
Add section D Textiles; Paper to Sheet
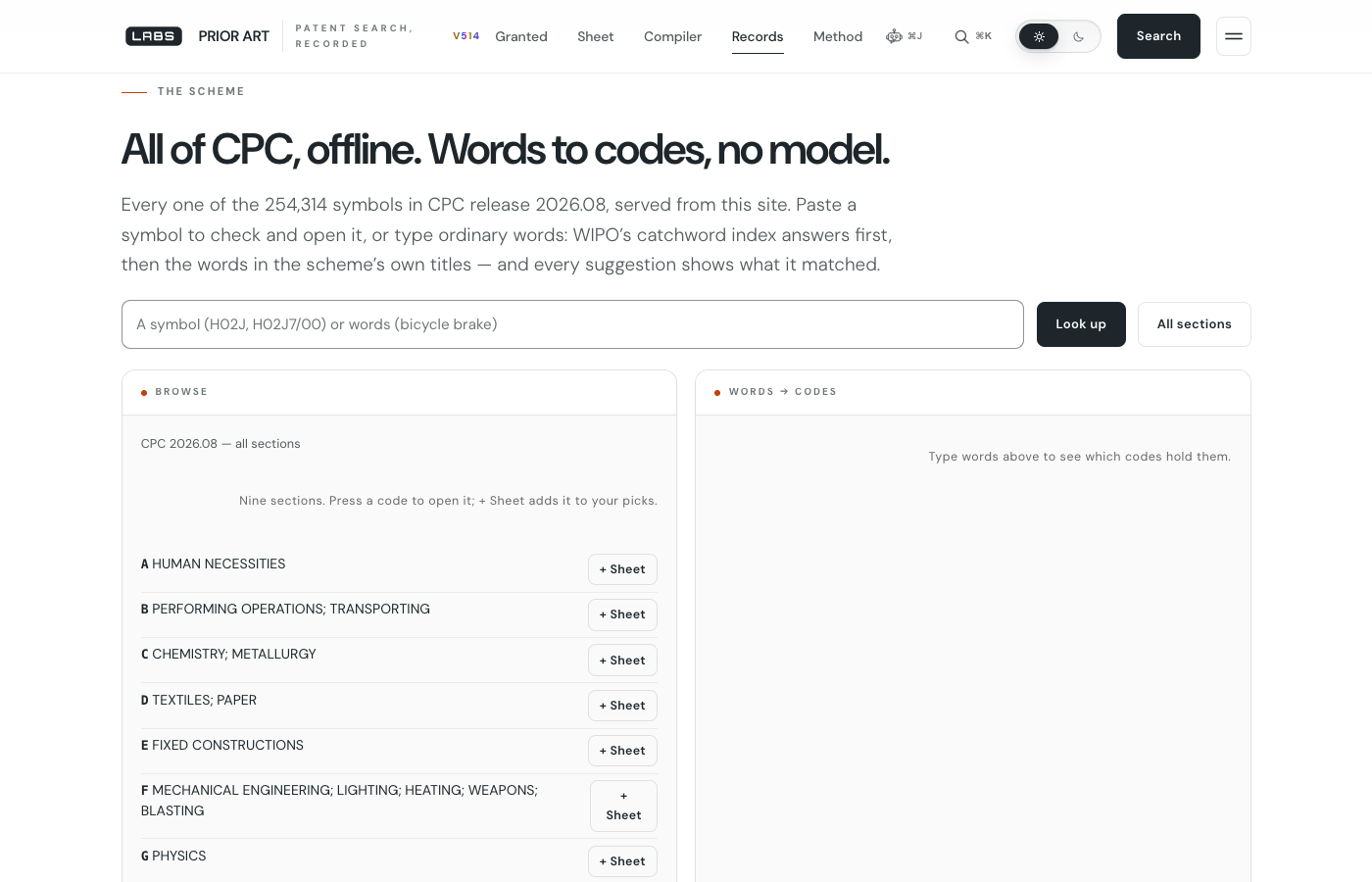[622, 706]
